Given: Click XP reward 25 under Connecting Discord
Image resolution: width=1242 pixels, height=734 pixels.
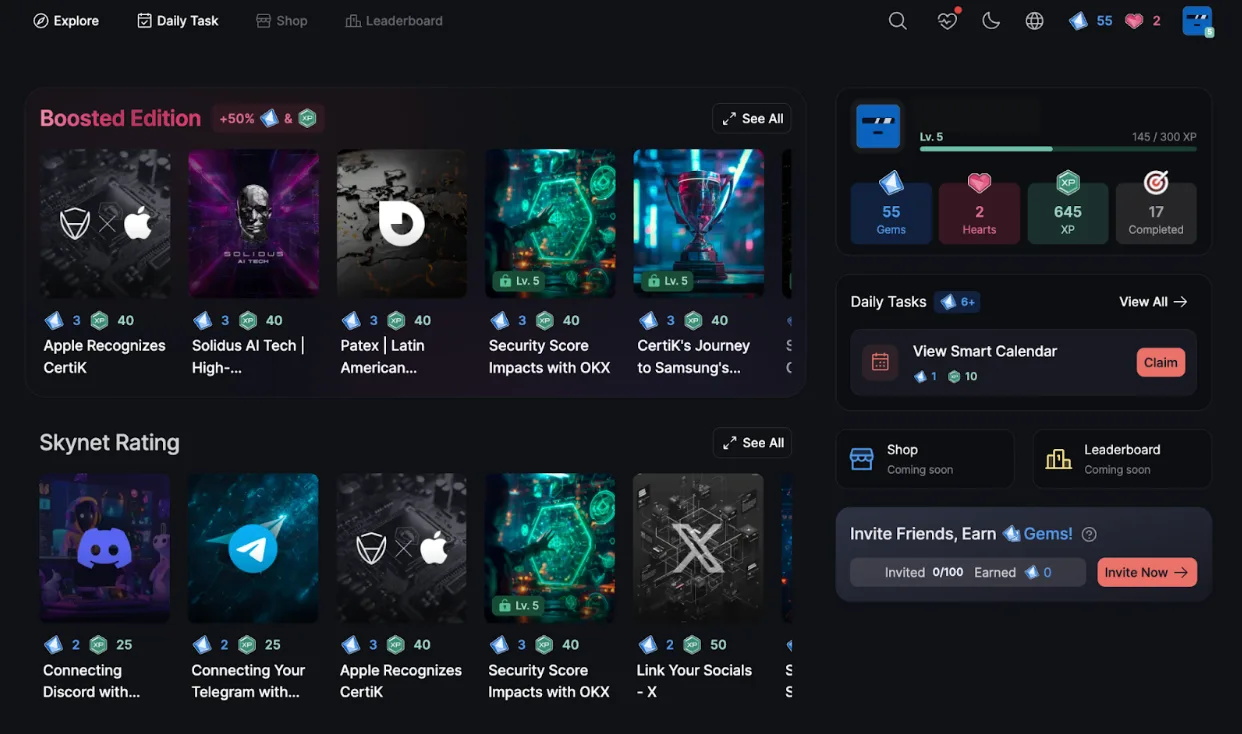Looking at the screenshot, I should tap(112, 645).
